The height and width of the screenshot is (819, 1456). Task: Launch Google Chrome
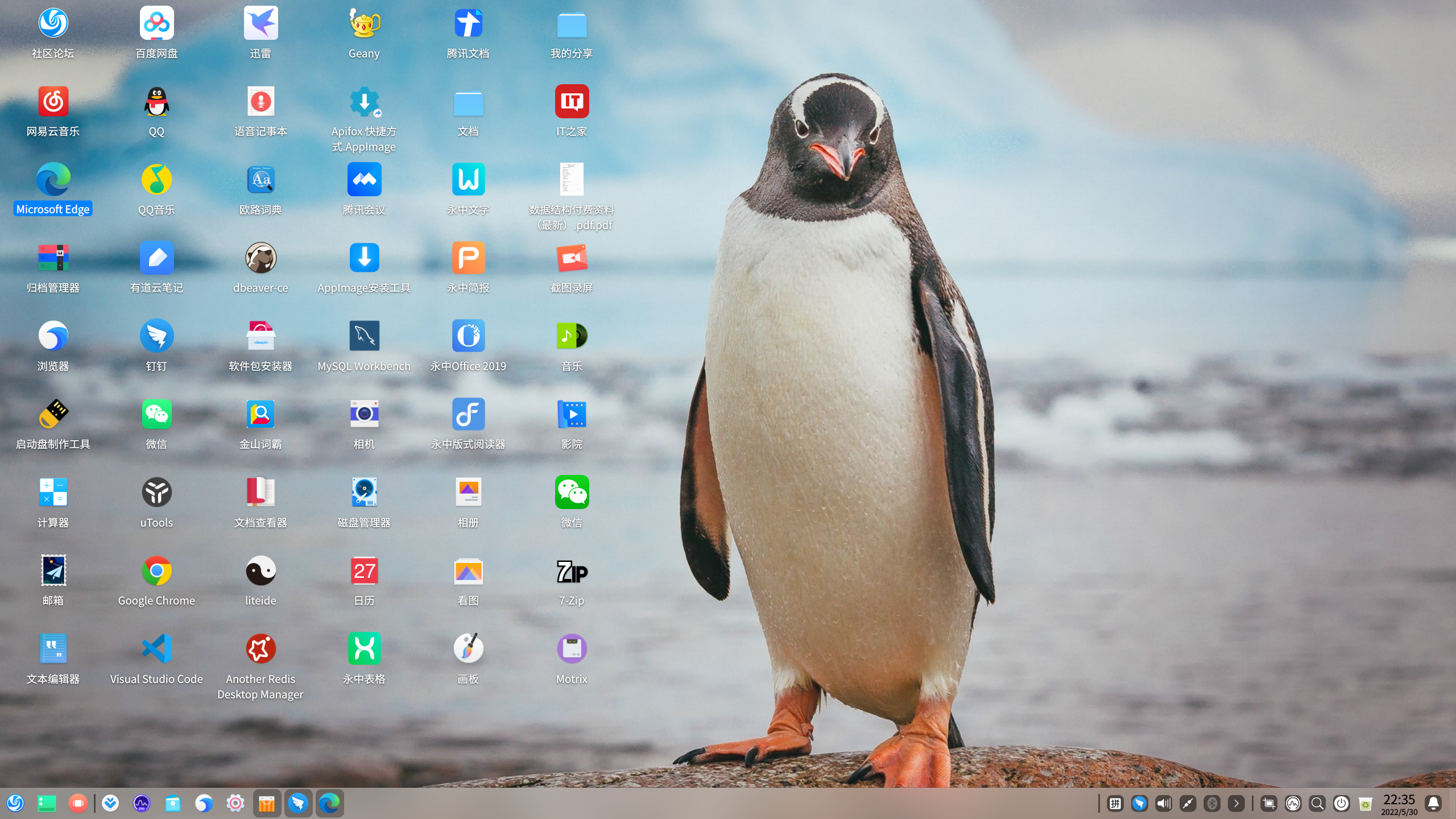coord(156,570)
